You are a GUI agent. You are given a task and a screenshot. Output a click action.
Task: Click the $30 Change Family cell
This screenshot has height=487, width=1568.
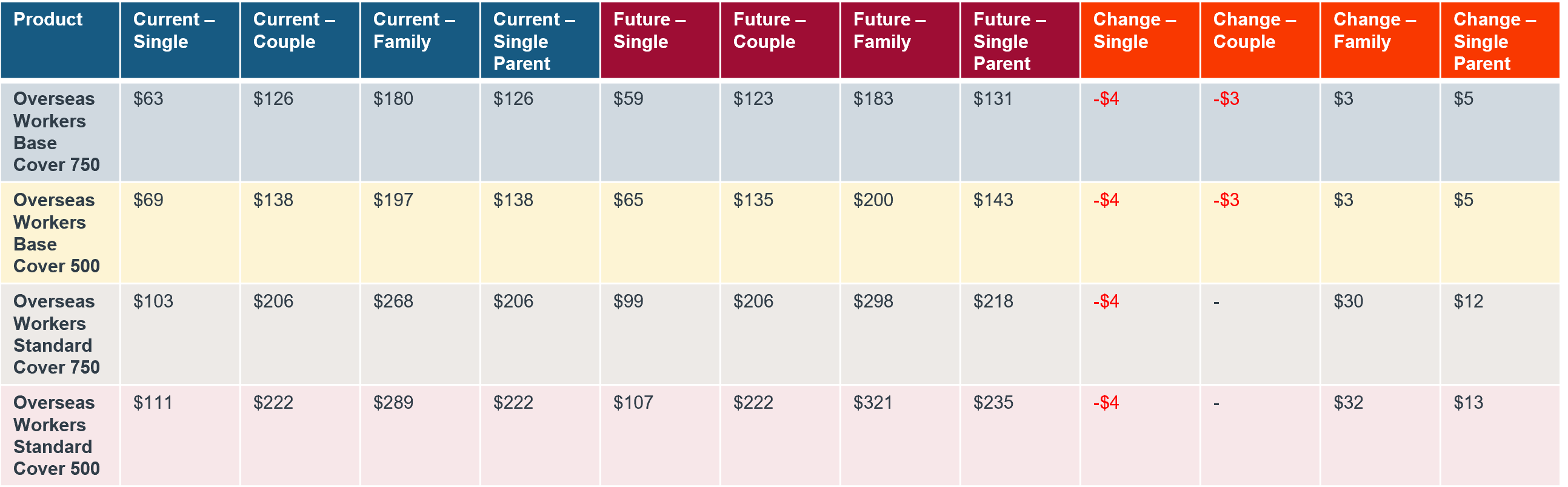[1348, 301]
